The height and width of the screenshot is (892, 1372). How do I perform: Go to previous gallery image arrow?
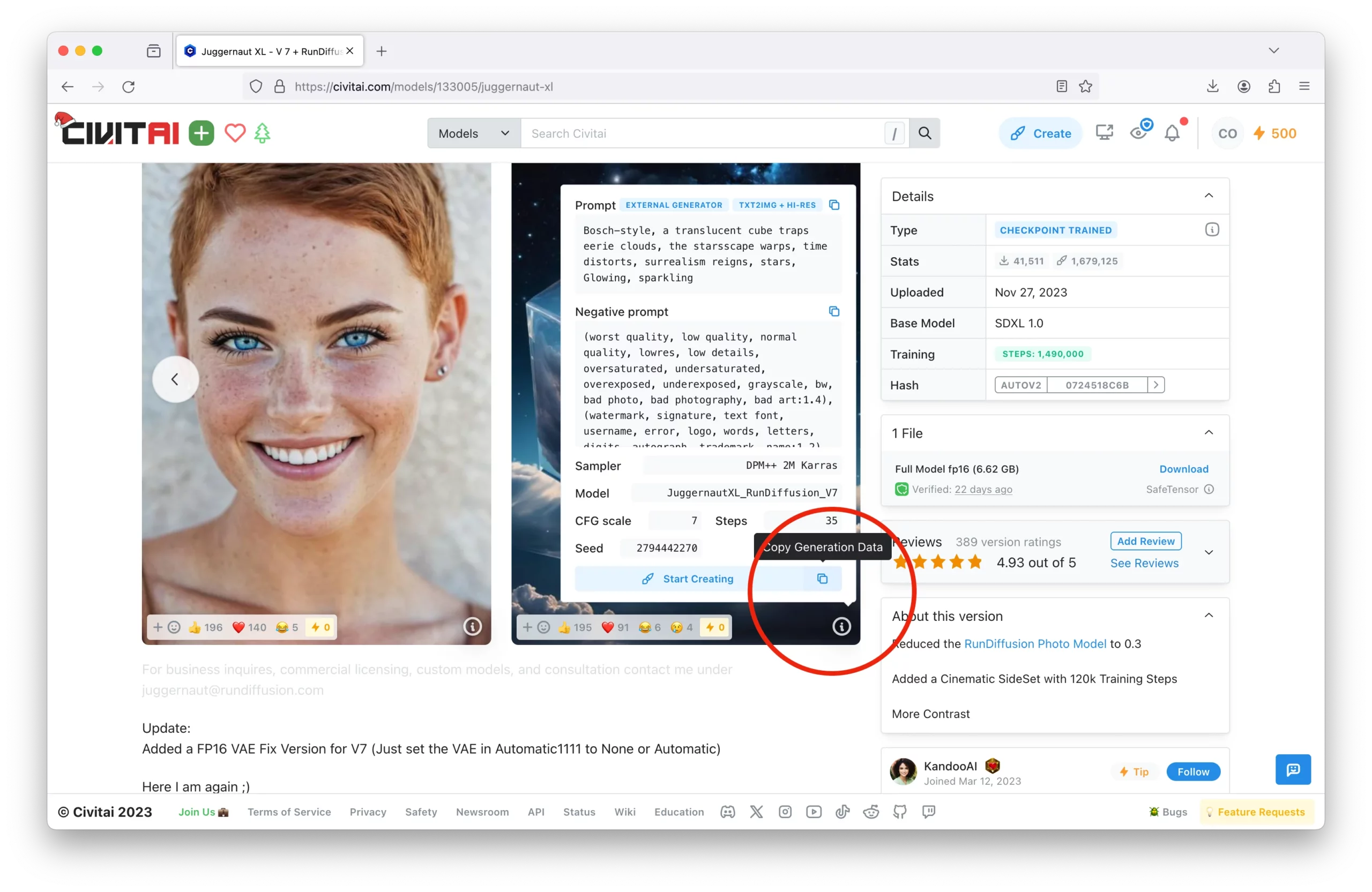[x=175, y=379]
